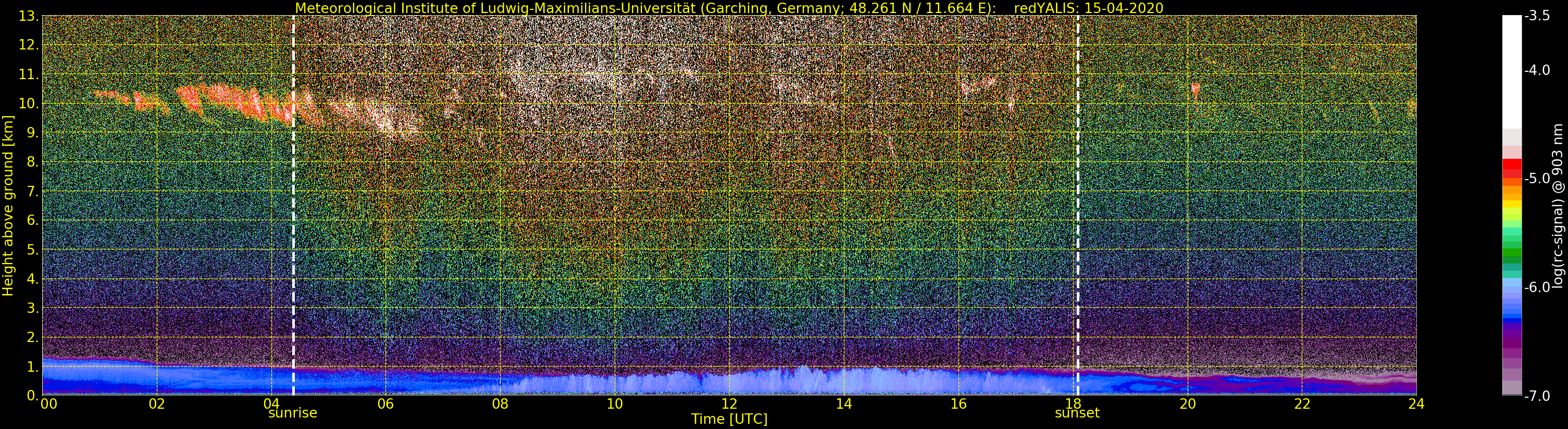Click the '02' time tick label
The width and height of the screenshot is (1568, 429).
(x=157, y=404)
